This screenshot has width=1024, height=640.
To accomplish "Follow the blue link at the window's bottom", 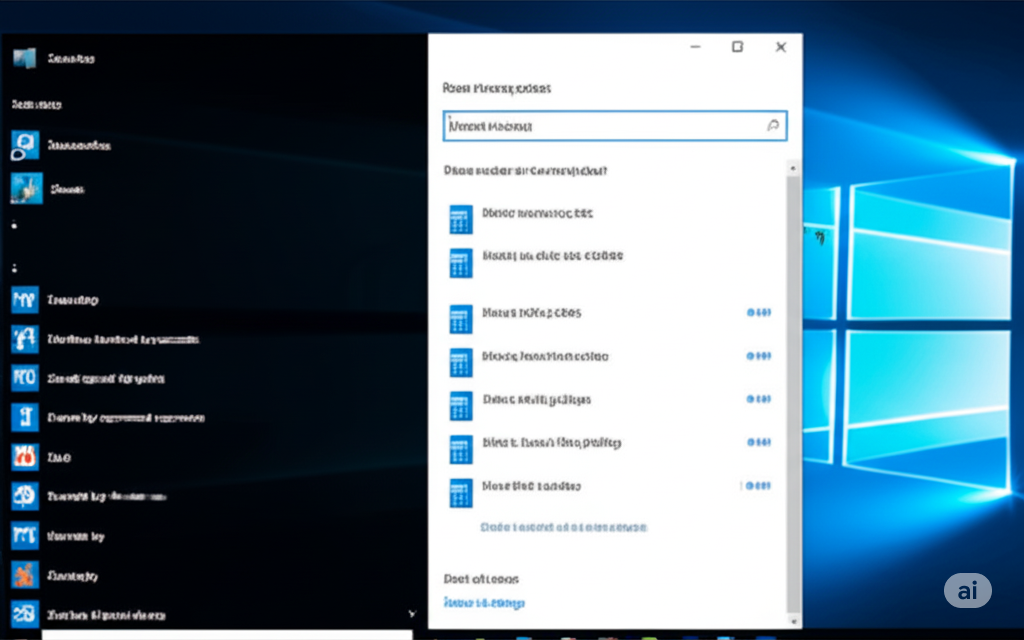I will [x=484, y=603].
